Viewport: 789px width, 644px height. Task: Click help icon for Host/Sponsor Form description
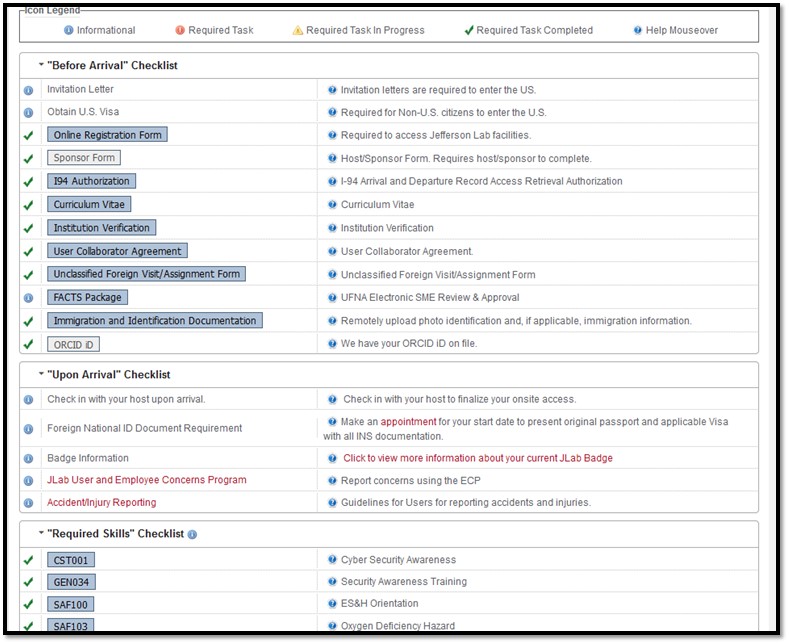coord(332,158)
